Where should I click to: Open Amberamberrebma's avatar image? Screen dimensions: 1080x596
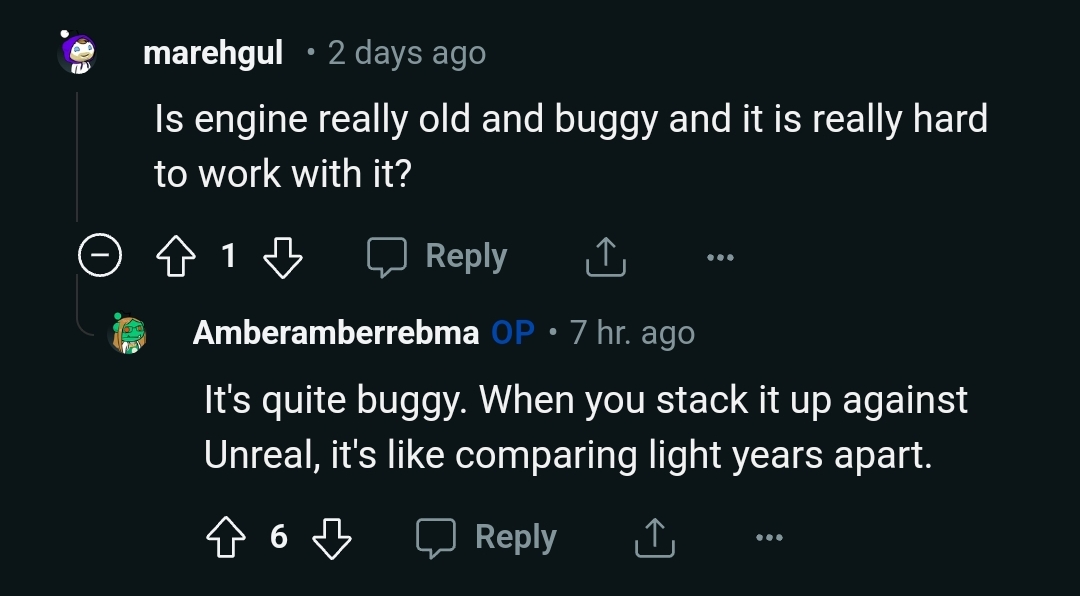pos(129,333)
